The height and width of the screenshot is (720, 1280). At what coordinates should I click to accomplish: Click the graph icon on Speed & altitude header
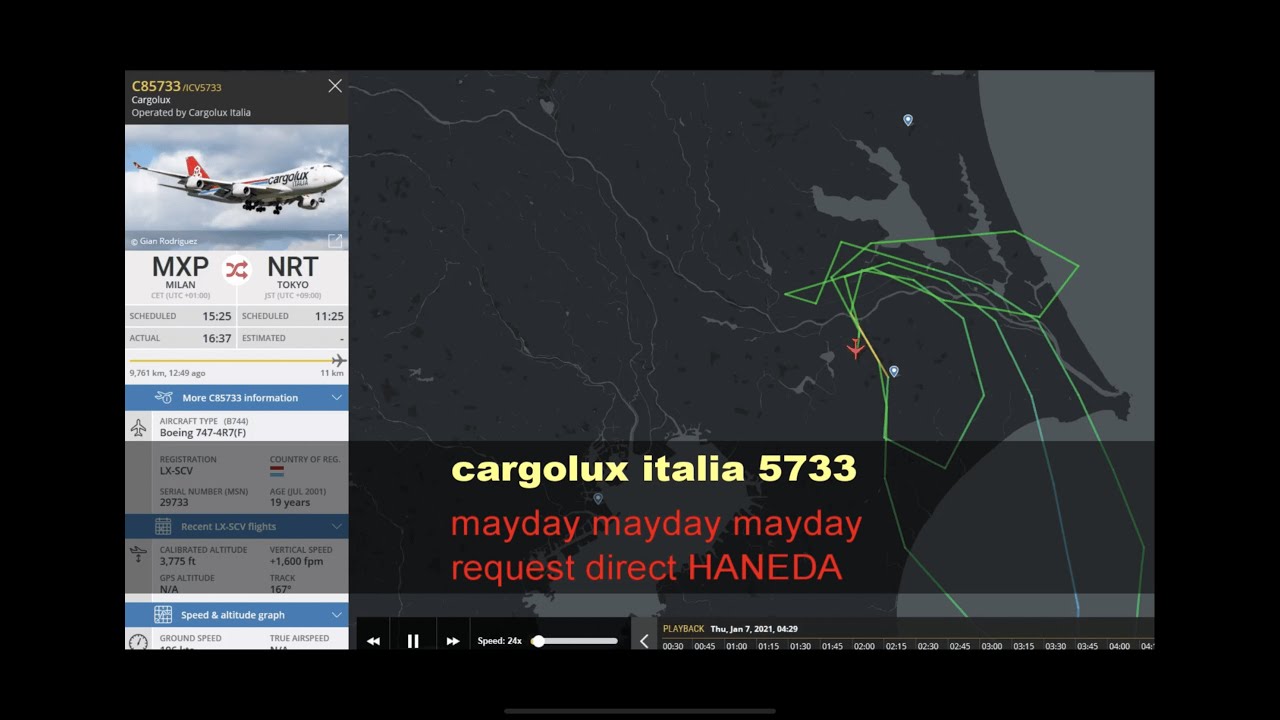click(163, 615)
